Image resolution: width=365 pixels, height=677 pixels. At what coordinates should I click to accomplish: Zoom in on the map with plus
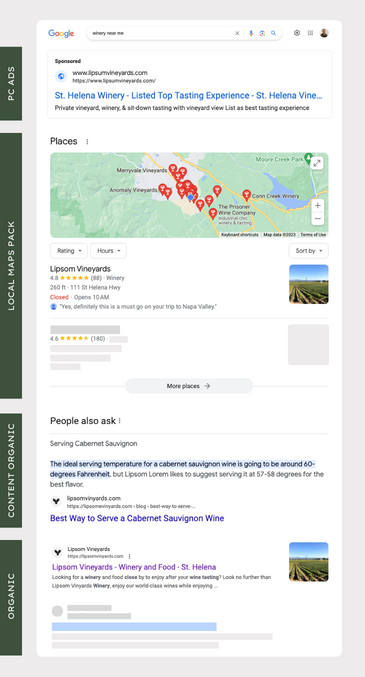317,206
